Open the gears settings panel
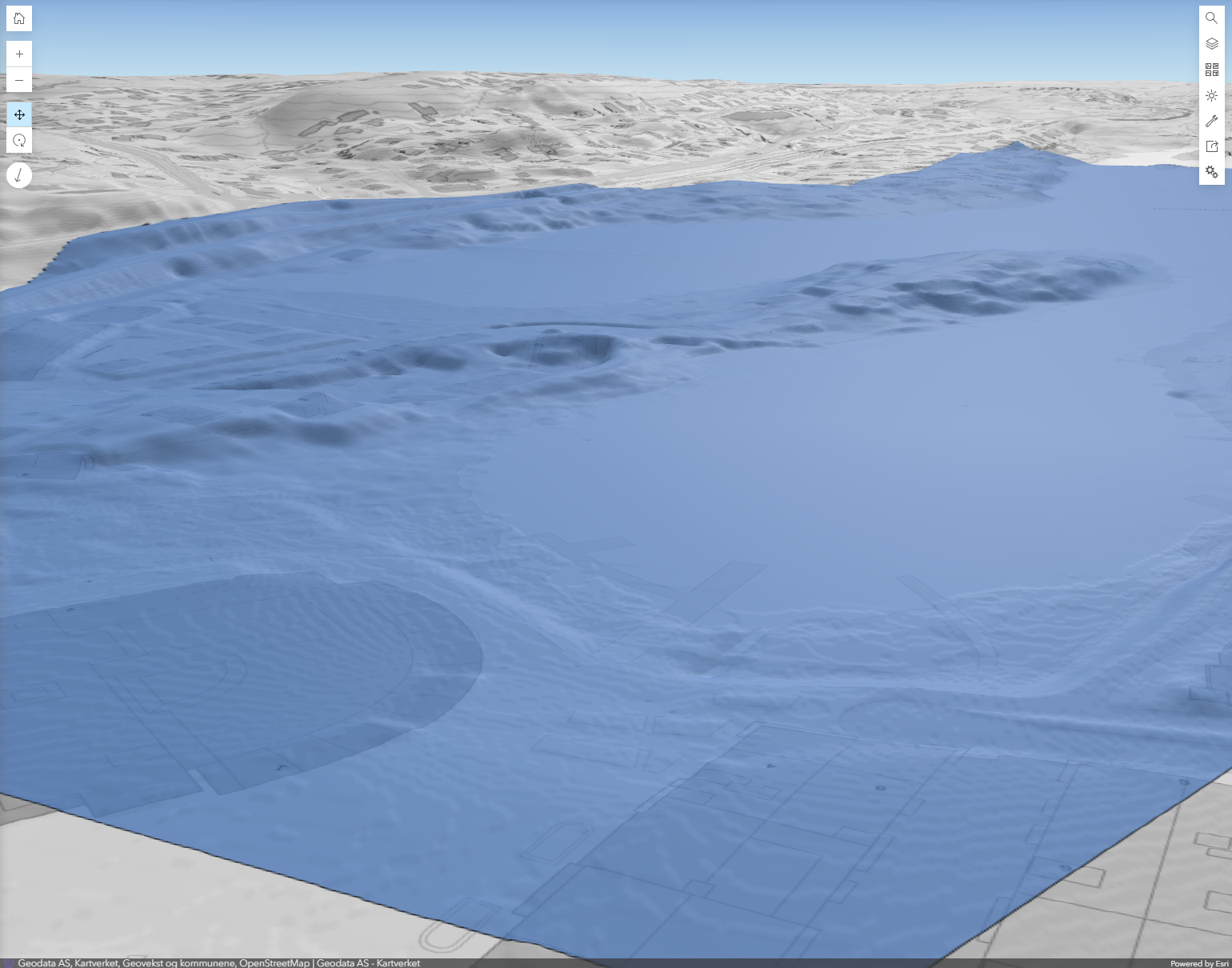This screenshot has width=1232, height=968. tap(1212, 172)
